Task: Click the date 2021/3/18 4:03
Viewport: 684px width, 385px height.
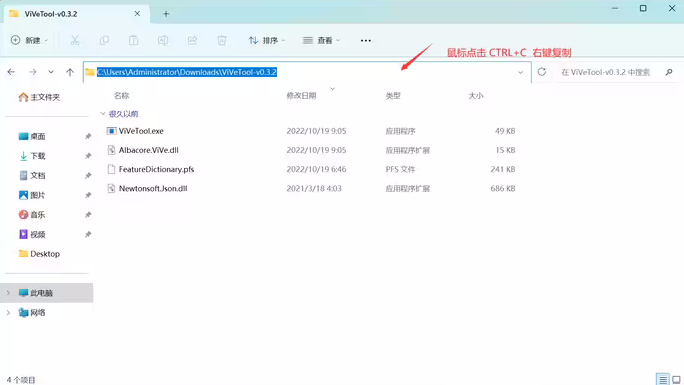Action: click(314, 188)
